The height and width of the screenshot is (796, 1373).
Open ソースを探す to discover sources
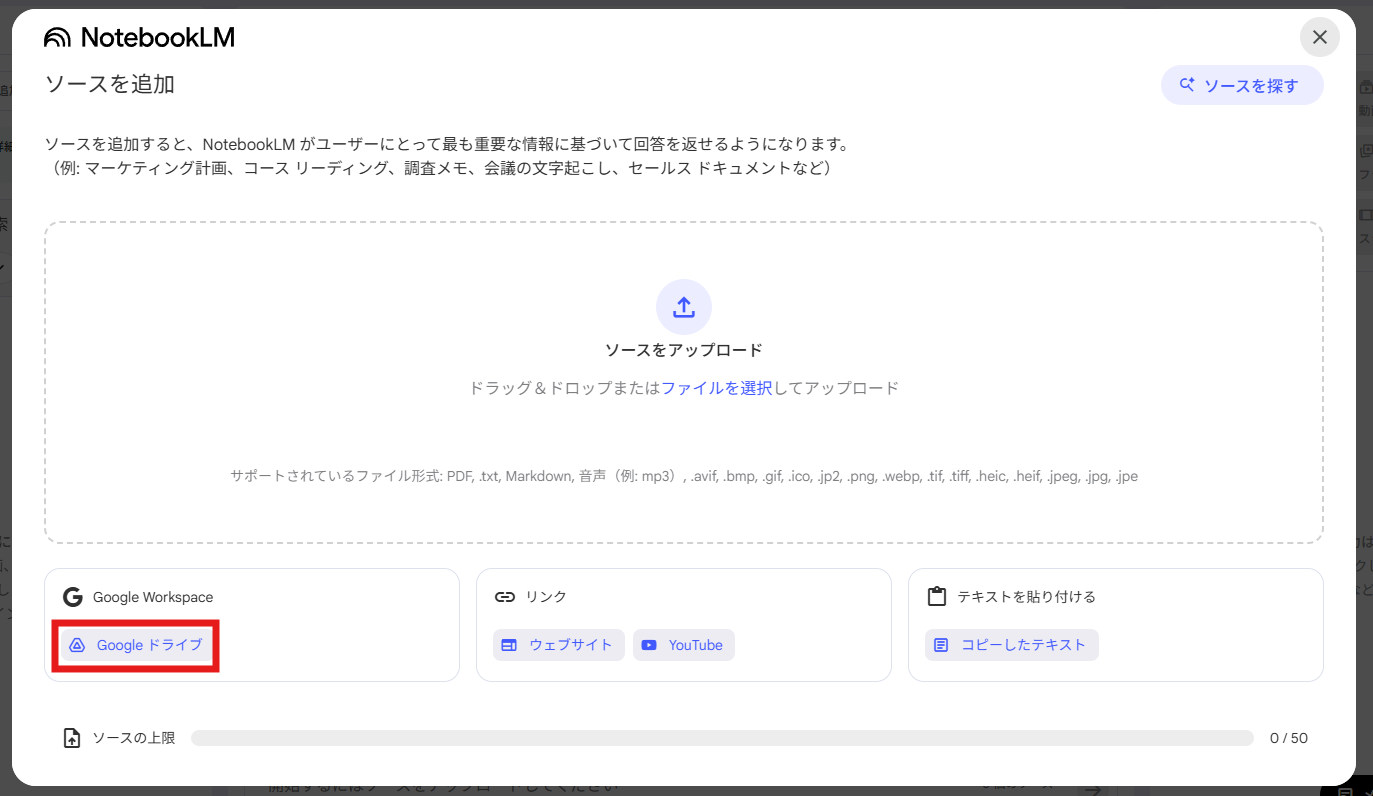click(x=1242, y=85)
